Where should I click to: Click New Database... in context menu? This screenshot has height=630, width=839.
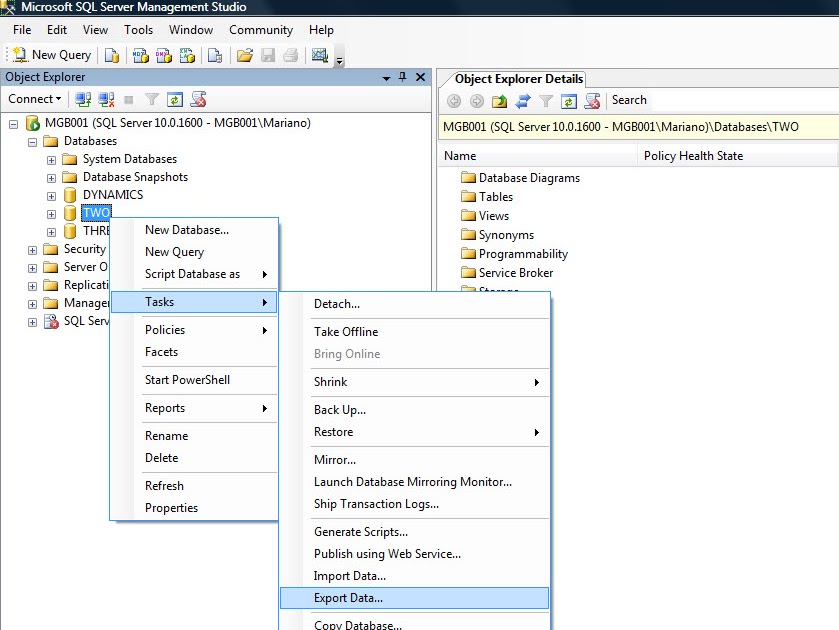(x=195, y=230)
